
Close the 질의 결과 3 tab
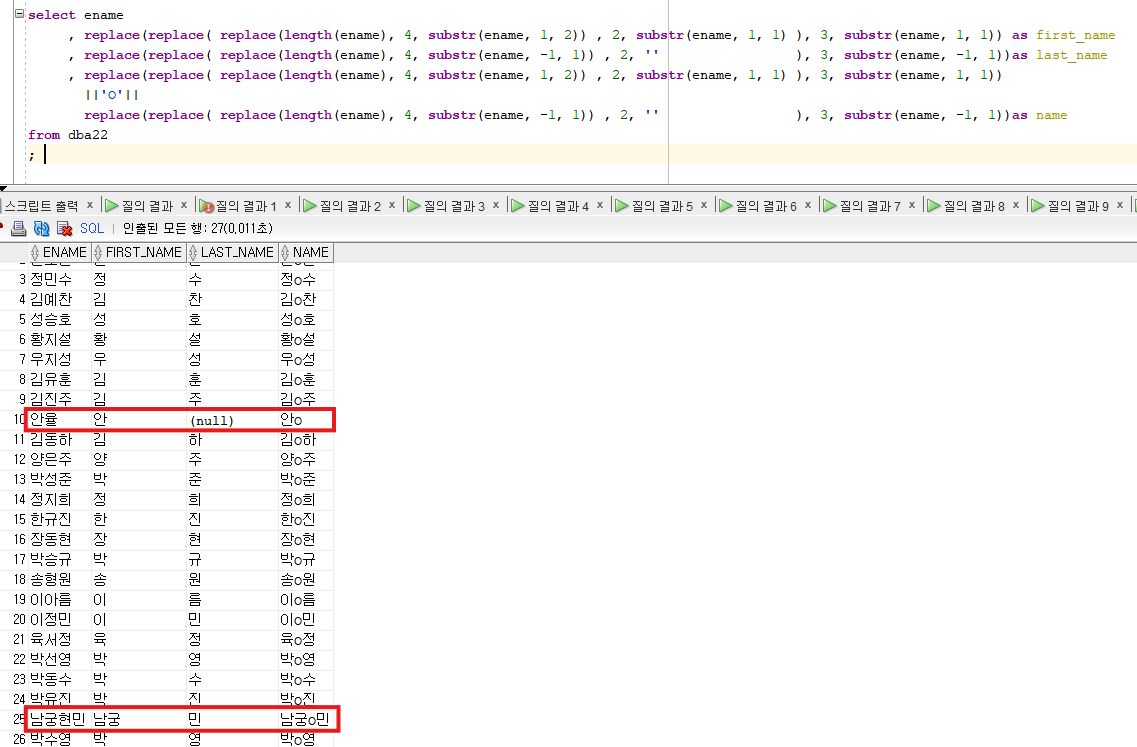click(x=496, y=205)
